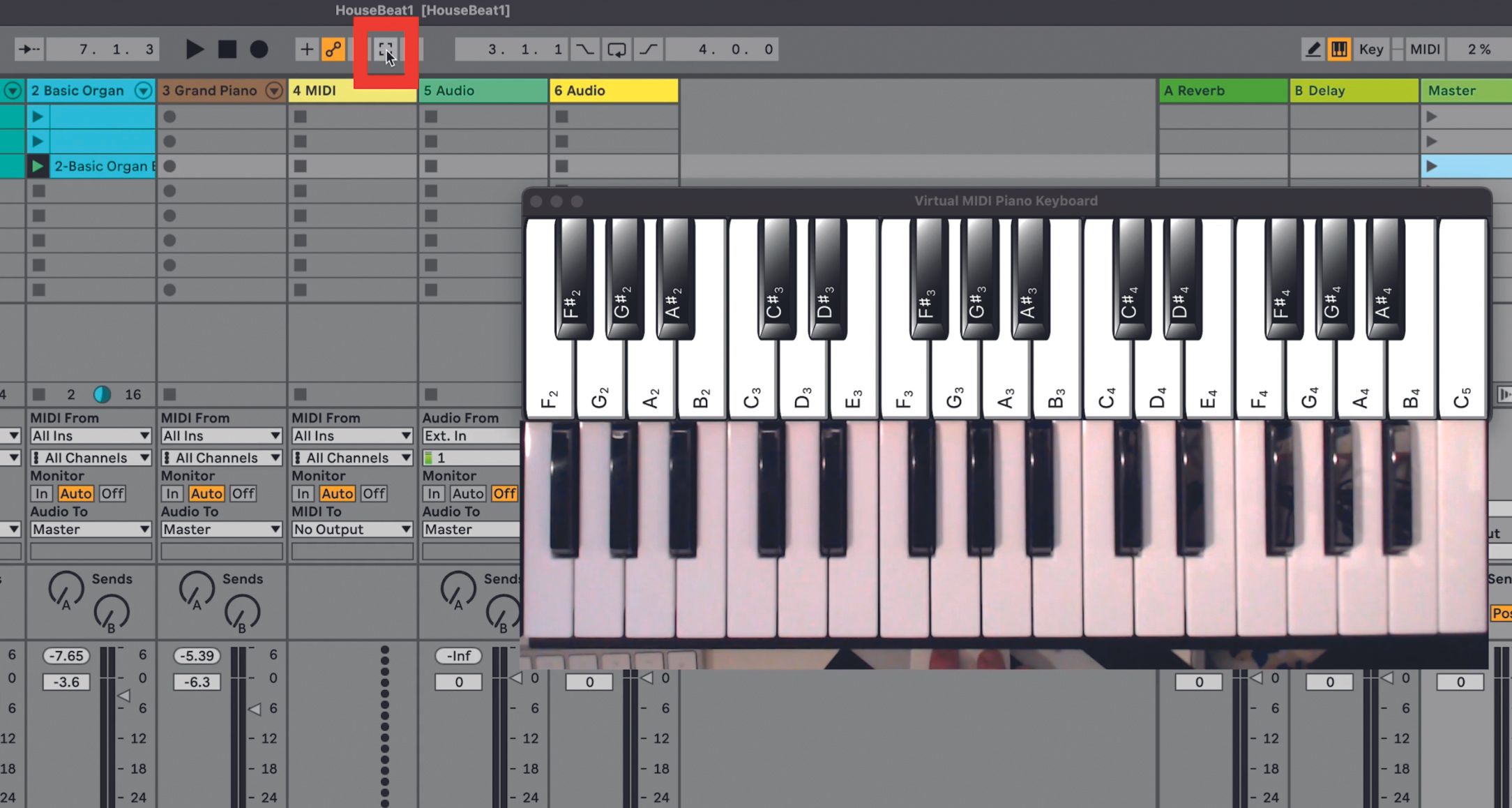Open Grand Piano All Channels dropdown
The image size is (1512, 808).
[x=222, y=458]
